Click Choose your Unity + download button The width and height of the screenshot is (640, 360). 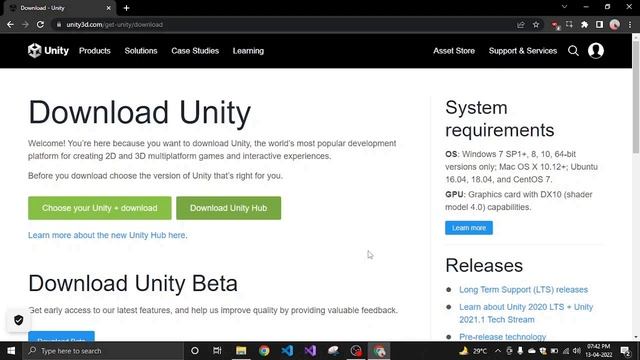click(100, 208)
